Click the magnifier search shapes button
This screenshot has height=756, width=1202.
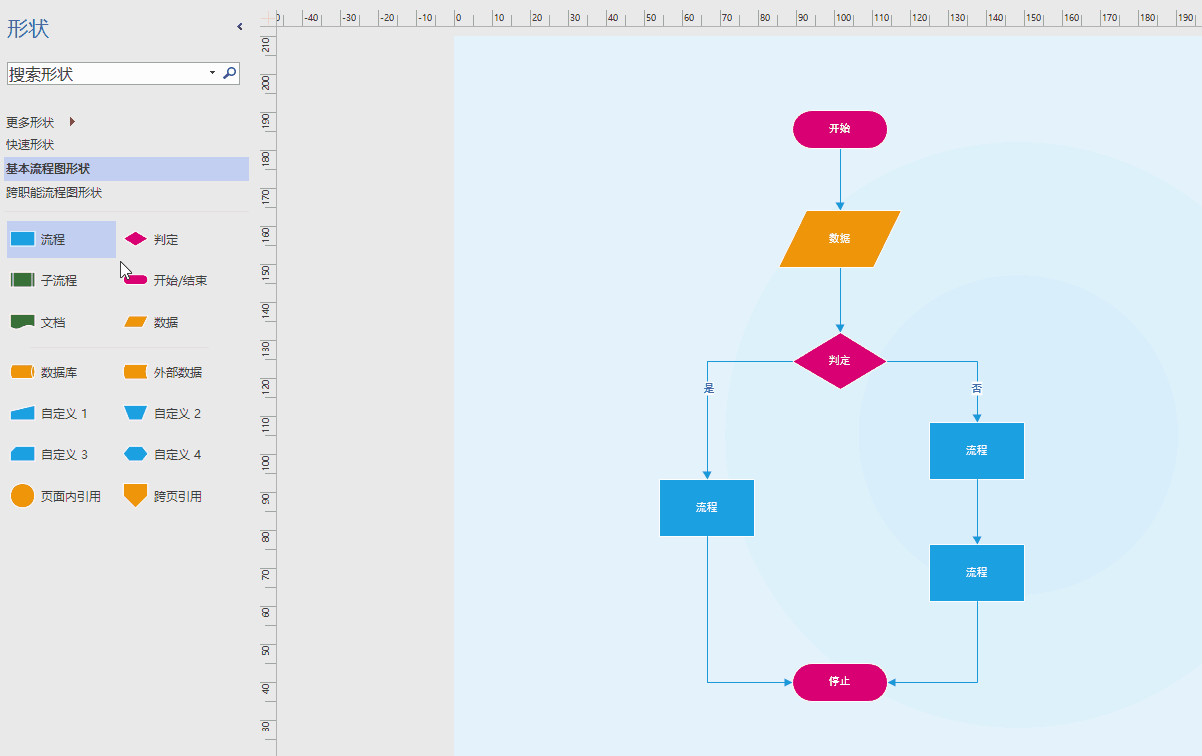(x=229, y=73)
